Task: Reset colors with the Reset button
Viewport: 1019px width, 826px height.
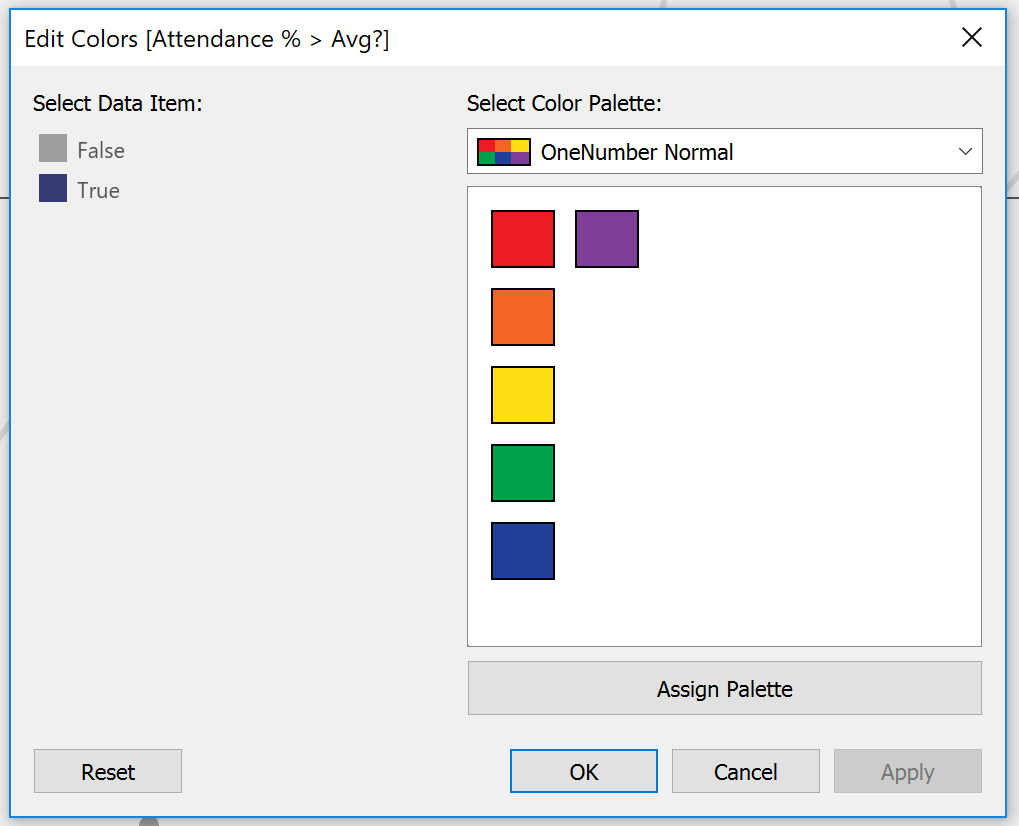Action: coord(108,771)
